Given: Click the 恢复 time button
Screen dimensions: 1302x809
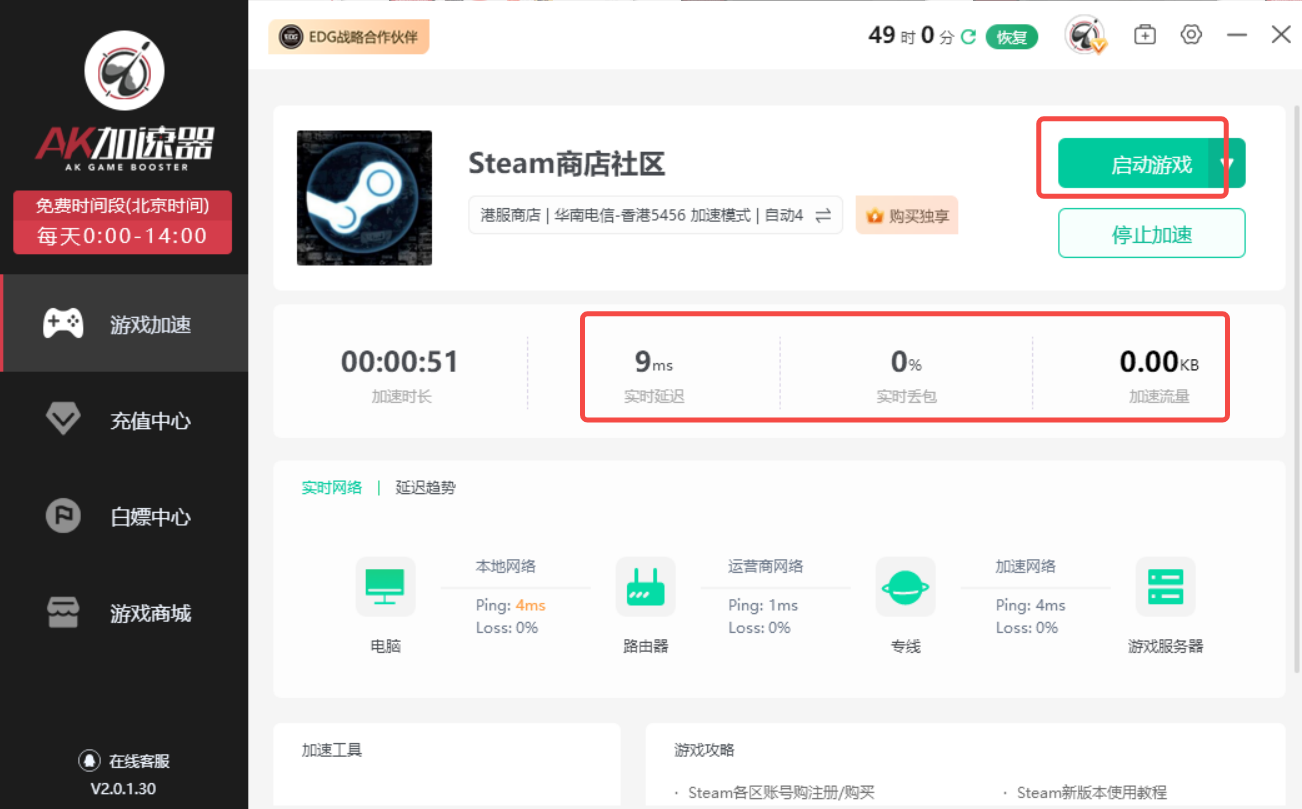Looking at the screenshot, I should point(1011,37).
